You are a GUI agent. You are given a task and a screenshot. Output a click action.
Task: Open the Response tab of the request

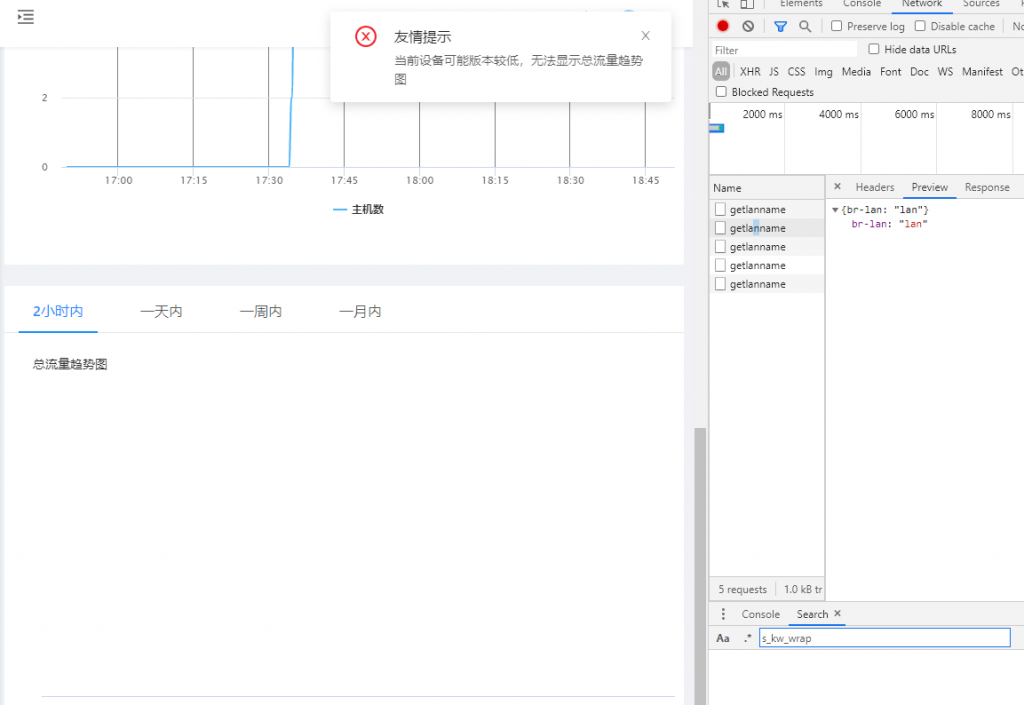coord(987,187)
